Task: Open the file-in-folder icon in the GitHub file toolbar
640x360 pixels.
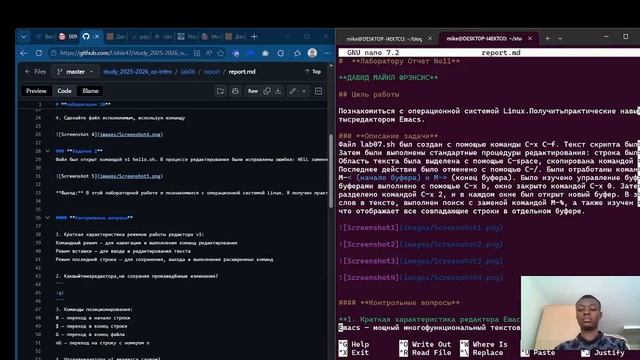Action: point(220,91)
